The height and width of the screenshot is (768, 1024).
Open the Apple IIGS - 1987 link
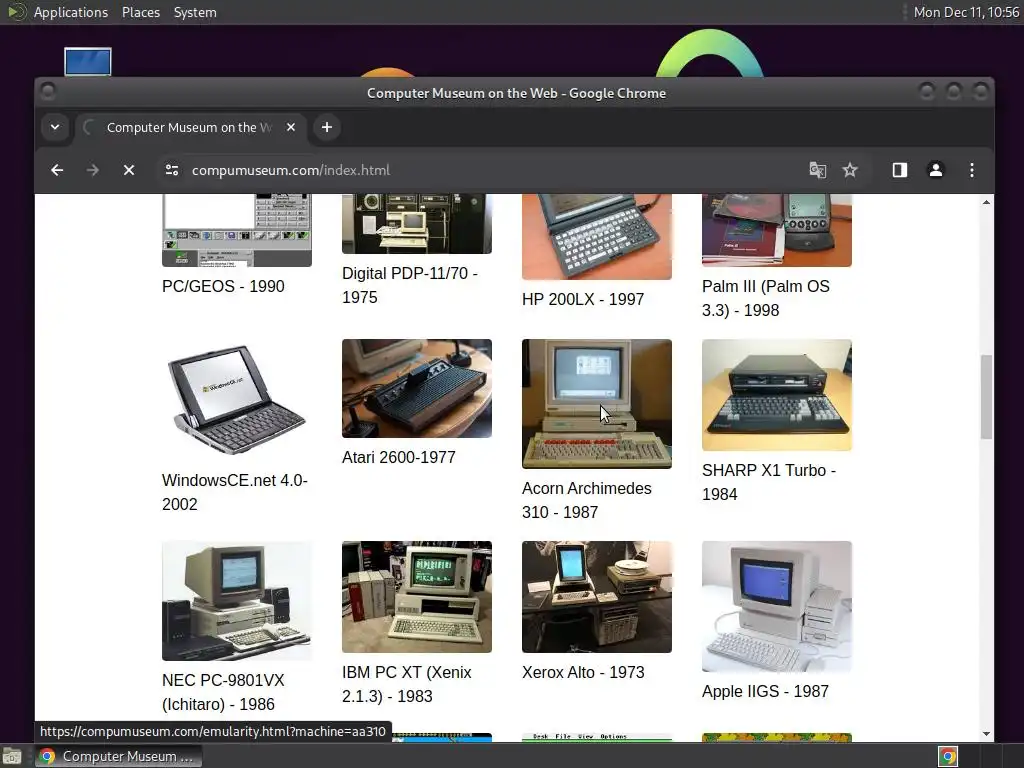pyautogui.click(x=765, y=692)
